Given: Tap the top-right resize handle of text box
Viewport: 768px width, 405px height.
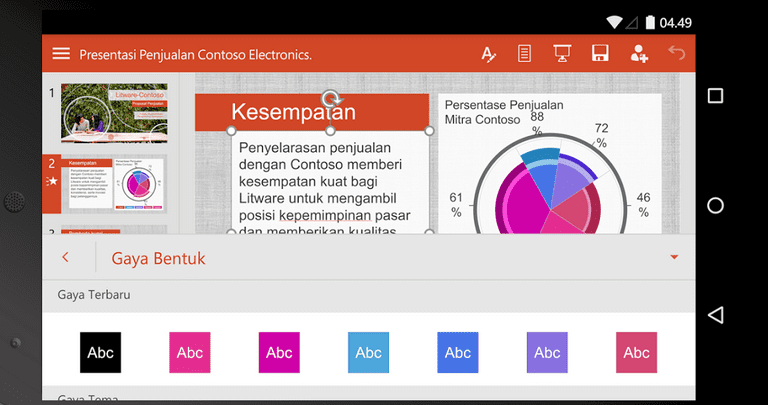Looking at the screenshot, I should click(429, 131).
